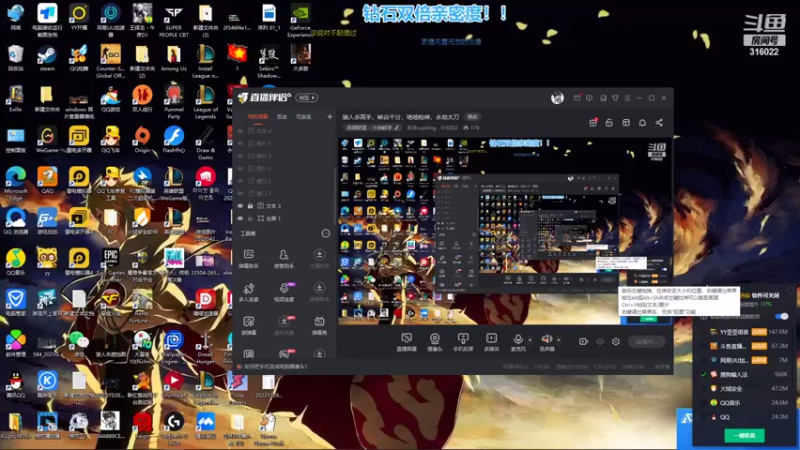
Task: Click the share icon below the window controls
Action: [x=659, y=122]
